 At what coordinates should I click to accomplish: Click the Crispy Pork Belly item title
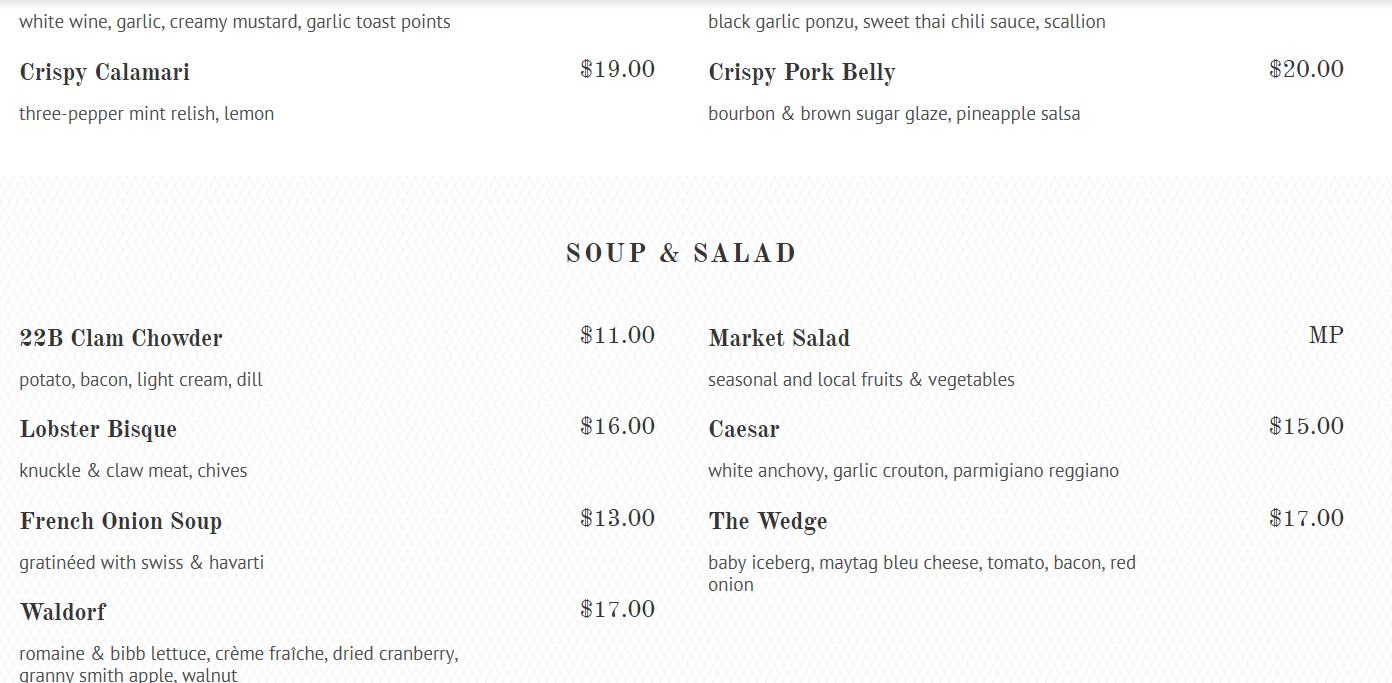click(x=801, y=72)
